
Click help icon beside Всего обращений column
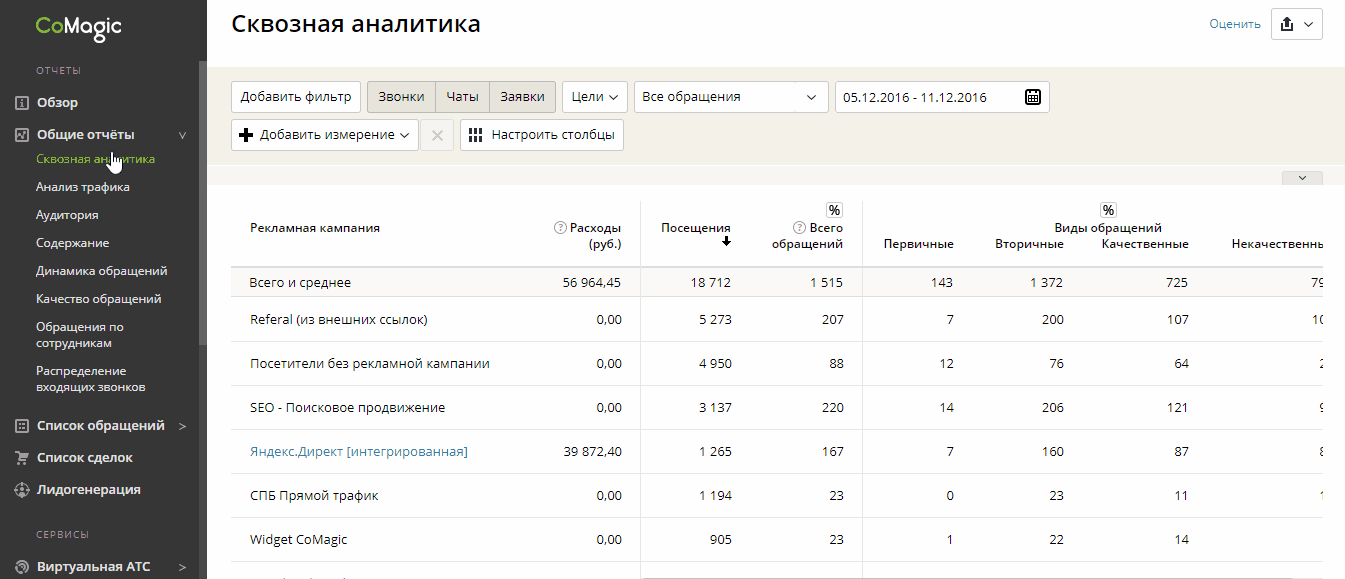click(x=798, y=228)
